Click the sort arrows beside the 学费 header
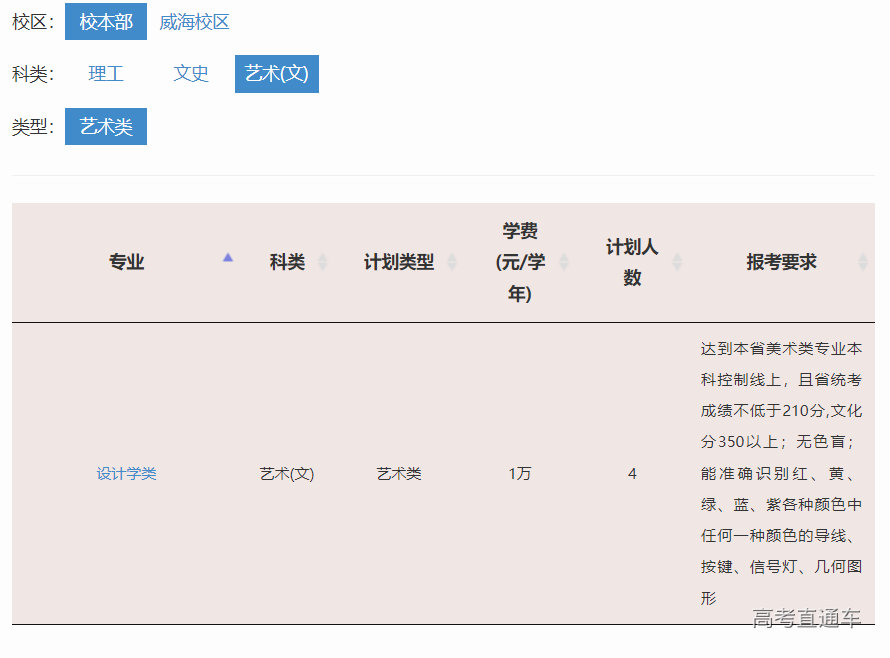This screenshot has width=890, height=658. click(x=564, y=262)
